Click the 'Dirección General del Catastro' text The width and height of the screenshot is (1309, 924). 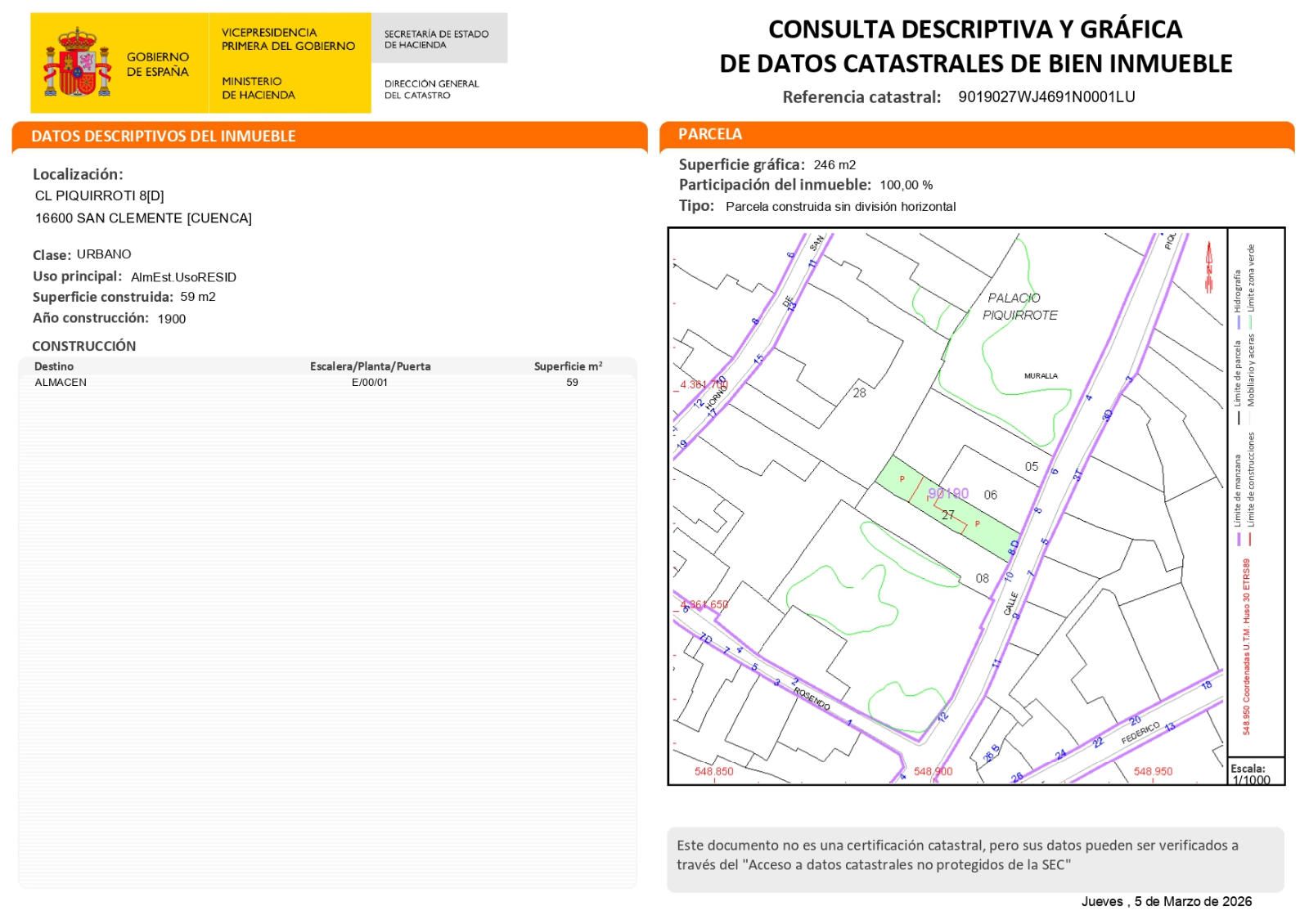pyautogui.click(x=431, y=89)
